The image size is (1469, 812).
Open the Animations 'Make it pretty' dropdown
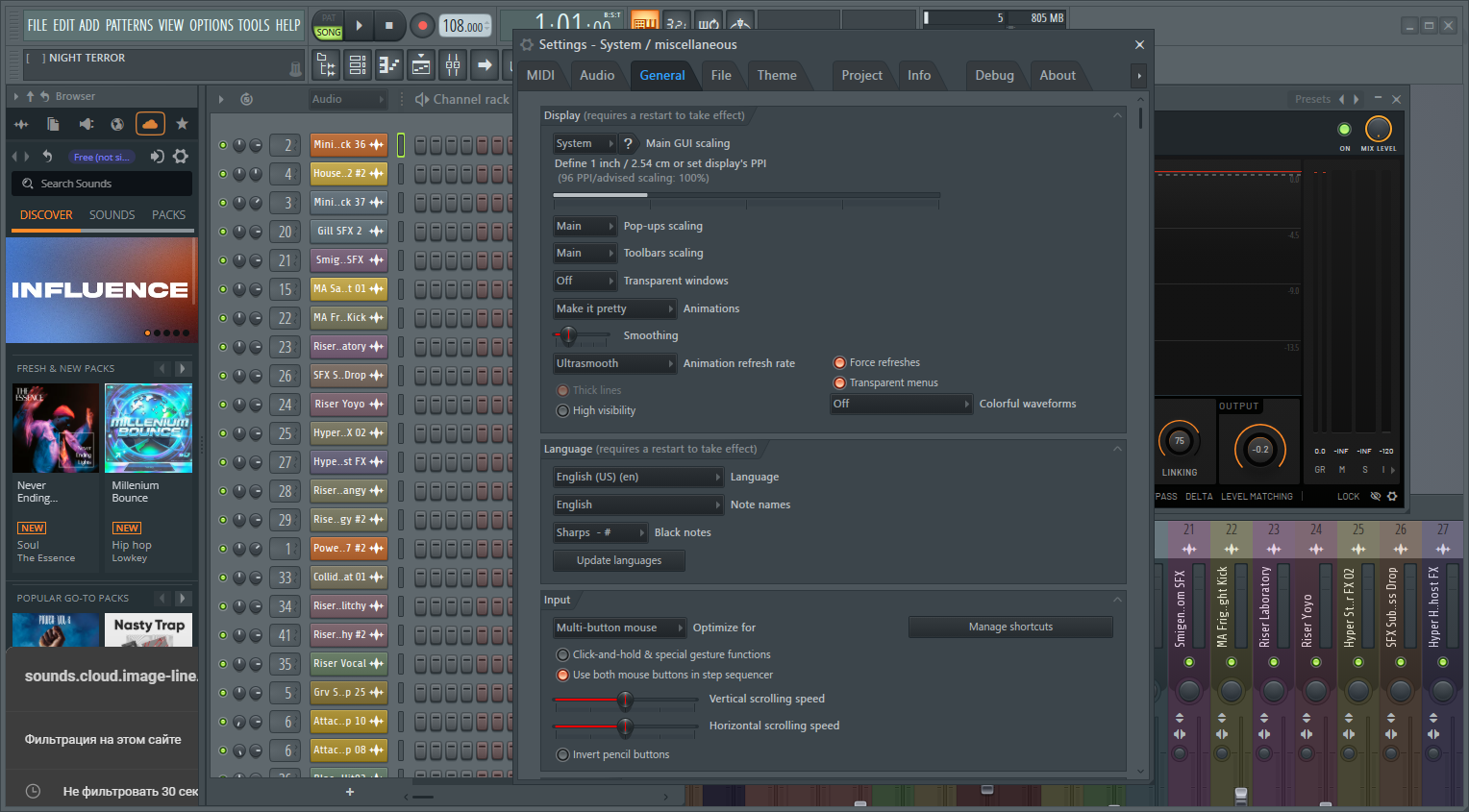(614, 308)
